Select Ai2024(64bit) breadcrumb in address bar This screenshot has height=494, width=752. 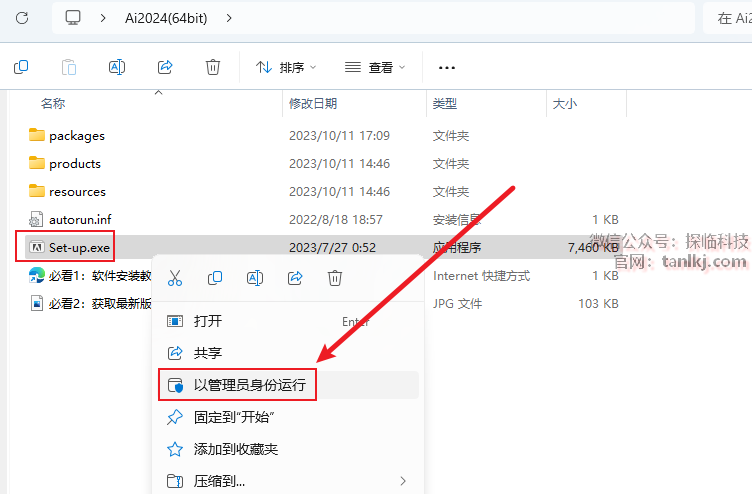tap(166, 18)
